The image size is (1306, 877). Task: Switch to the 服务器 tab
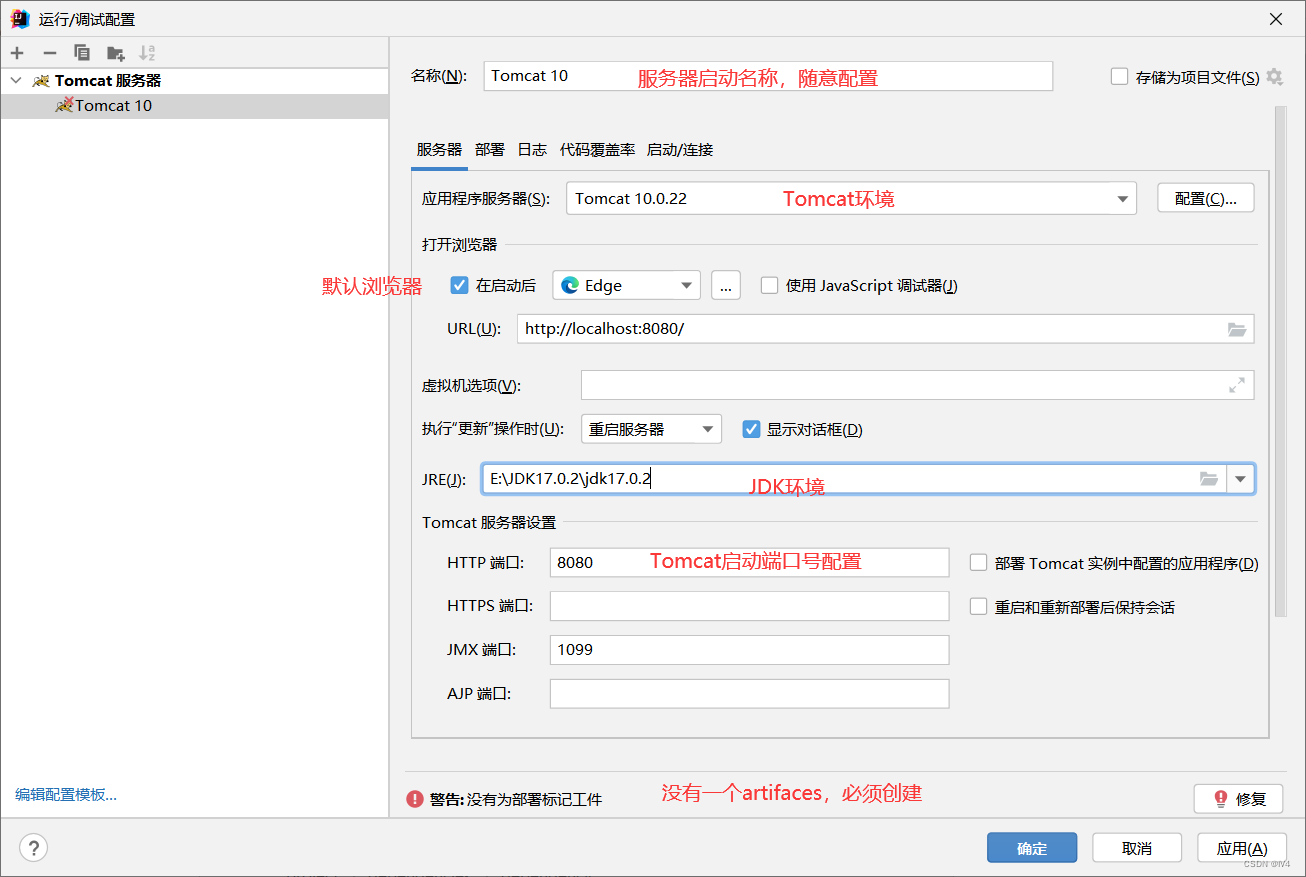(440, 150)
